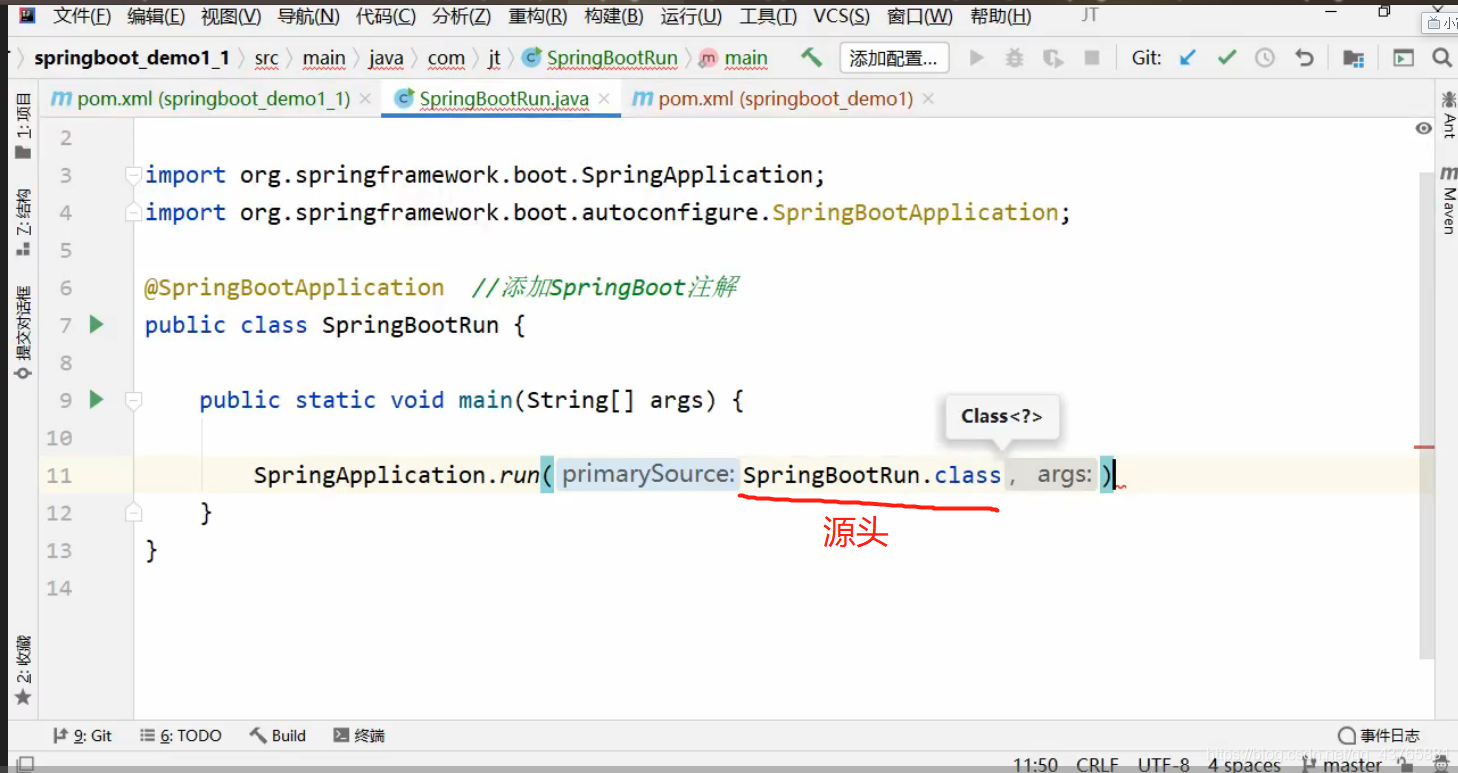Click the green hammer Build Project icon
Screen dimensions: 1458x773
pos(811,58)
